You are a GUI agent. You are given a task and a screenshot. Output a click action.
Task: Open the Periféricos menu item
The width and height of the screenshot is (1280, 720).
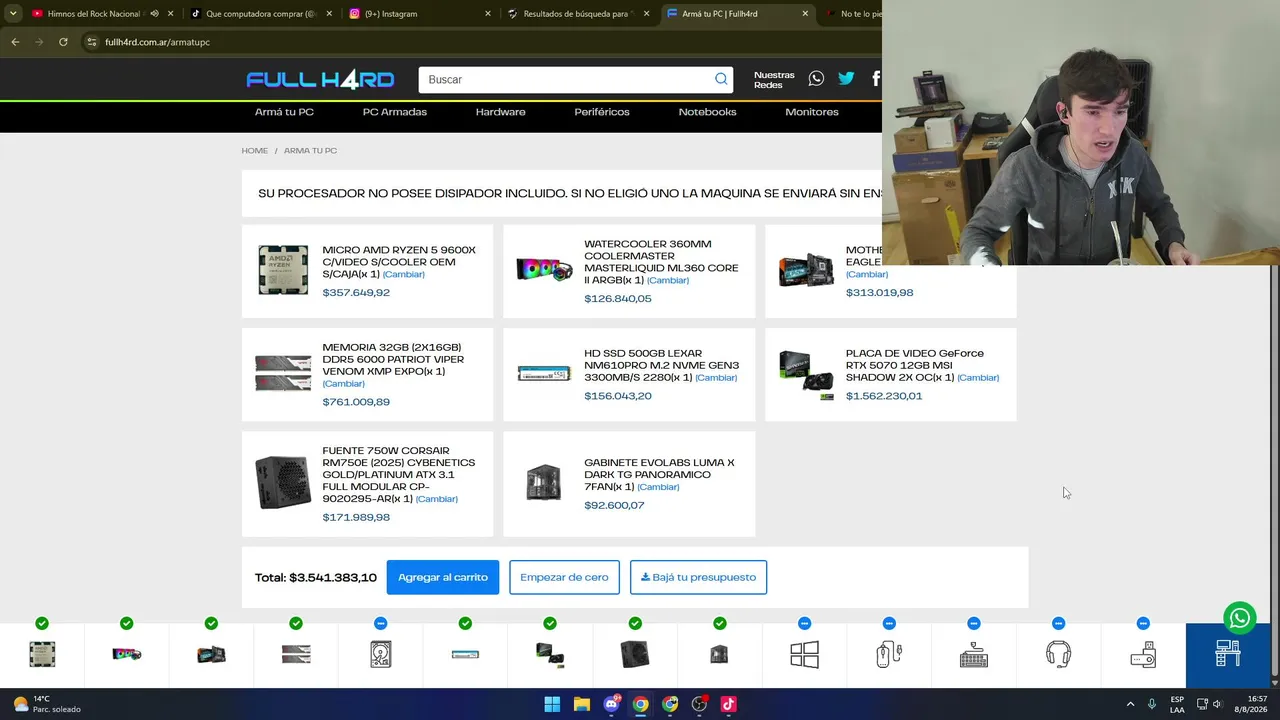click(x=602, y=112)
